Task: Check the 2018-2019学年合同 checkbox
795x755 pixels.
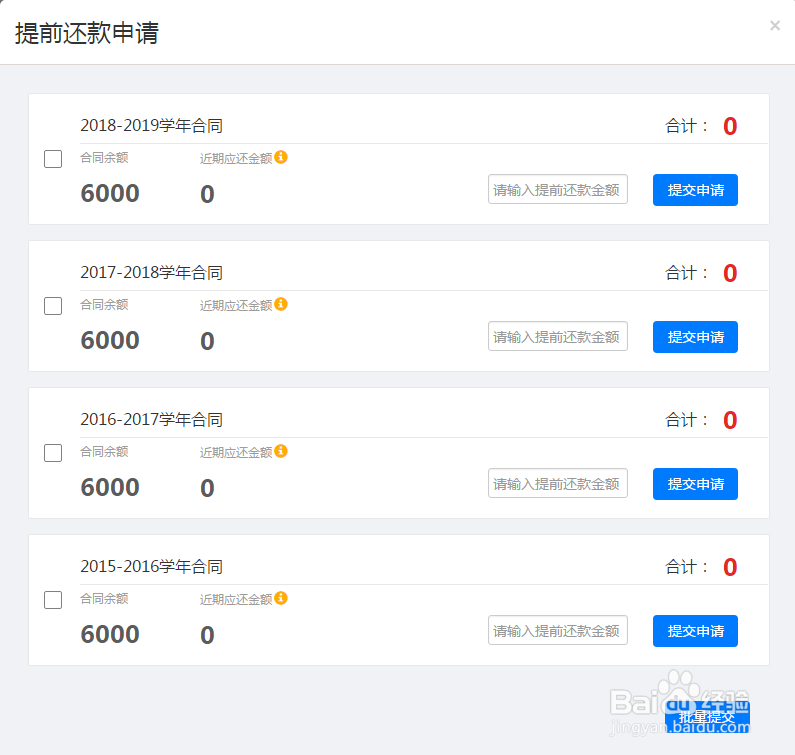Action: coord(53,159)
